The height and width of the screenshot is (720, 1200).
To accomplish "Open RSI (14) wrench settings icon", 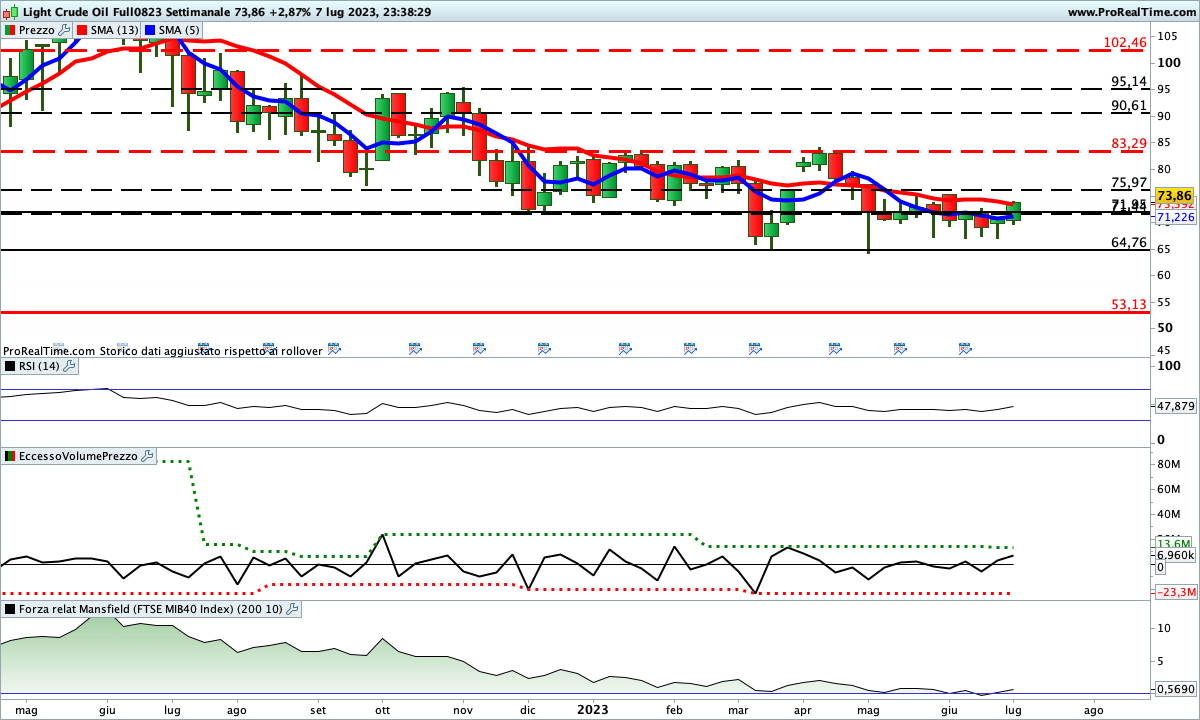I will coord(69,366).
